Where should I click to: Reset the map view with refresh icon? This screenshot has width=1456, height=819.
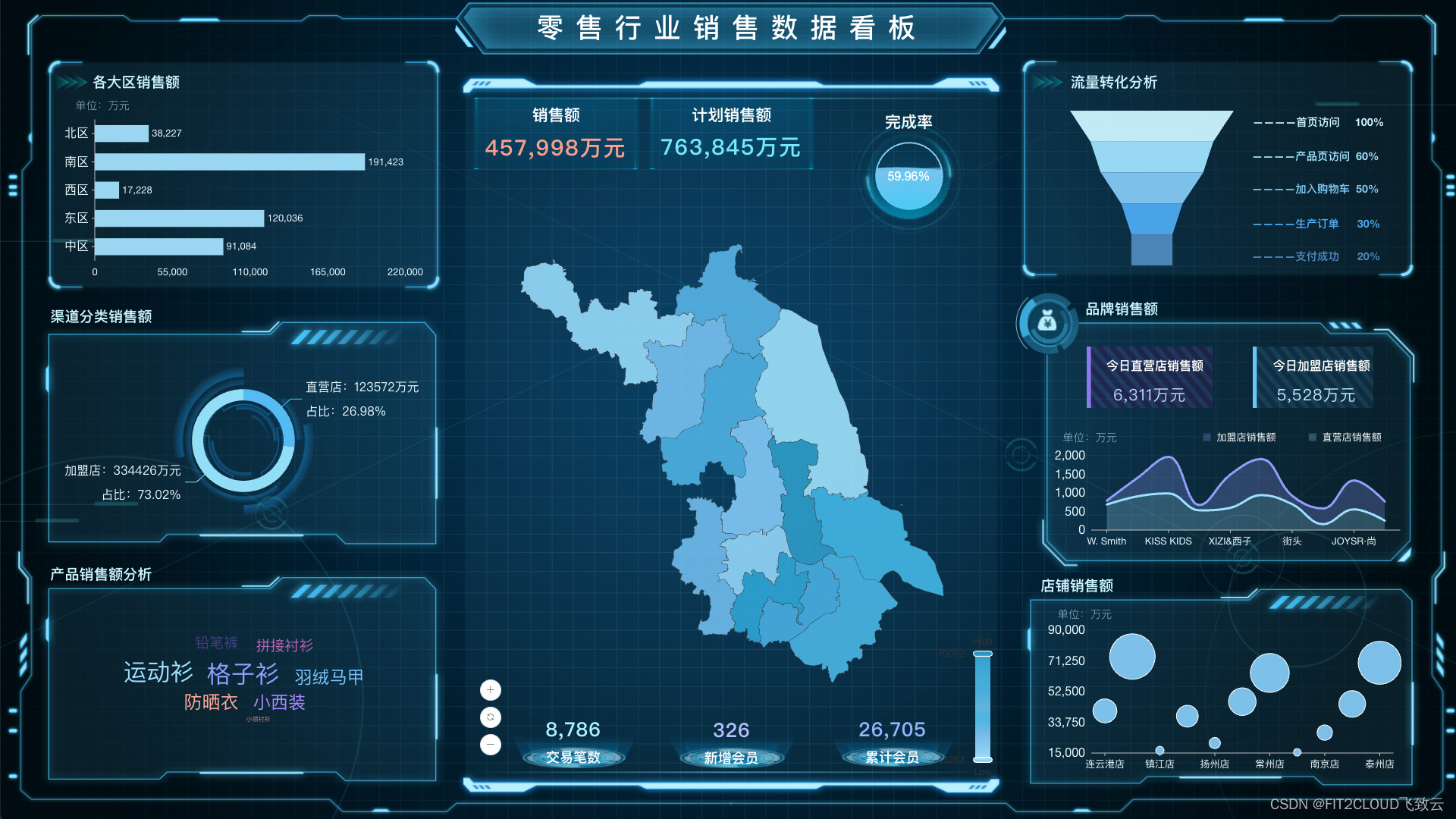[491, 717]
